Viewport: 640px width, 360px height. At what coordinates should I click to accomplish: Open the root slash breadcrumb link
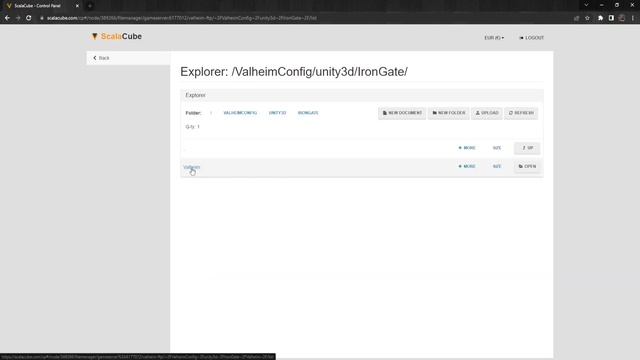pos(211,113)
